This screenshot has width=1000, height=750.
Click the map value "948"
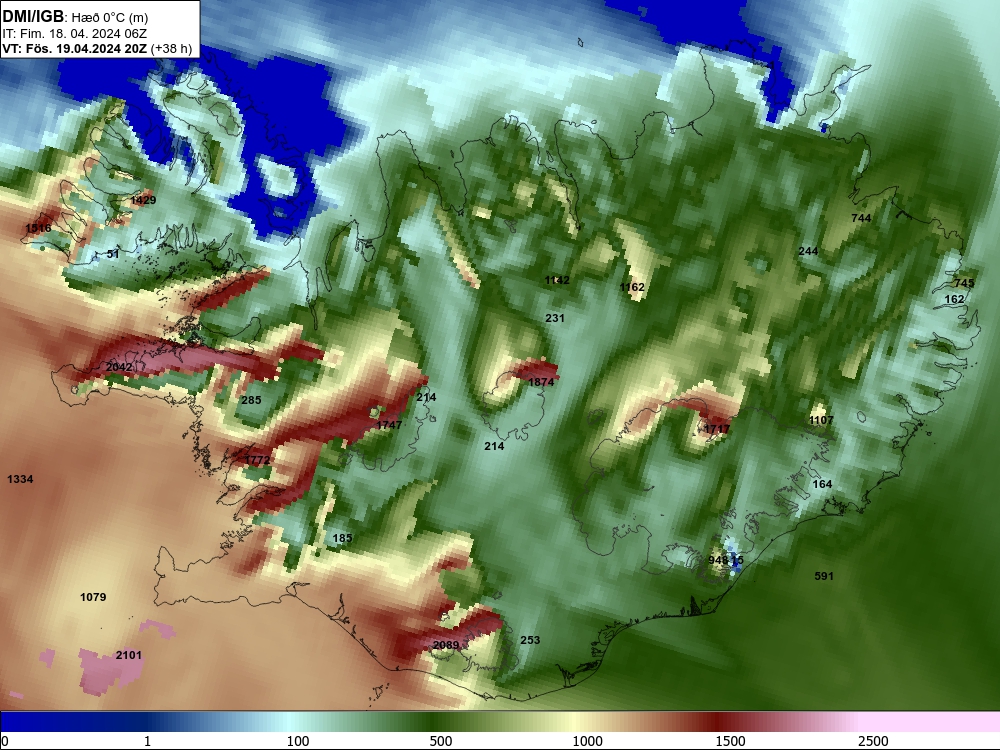(718, 560)
